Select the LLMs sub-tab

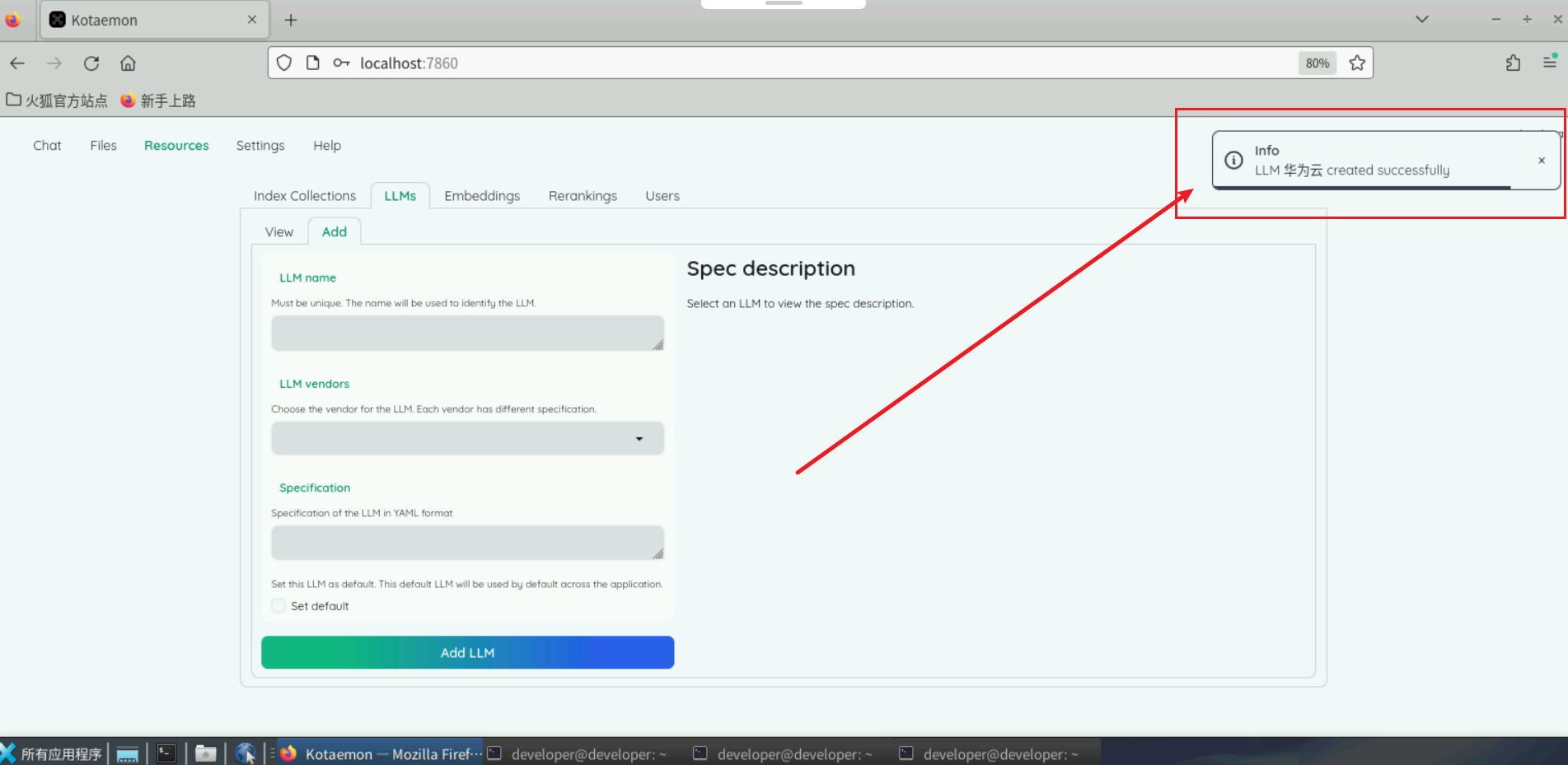(x=400, y=196)
